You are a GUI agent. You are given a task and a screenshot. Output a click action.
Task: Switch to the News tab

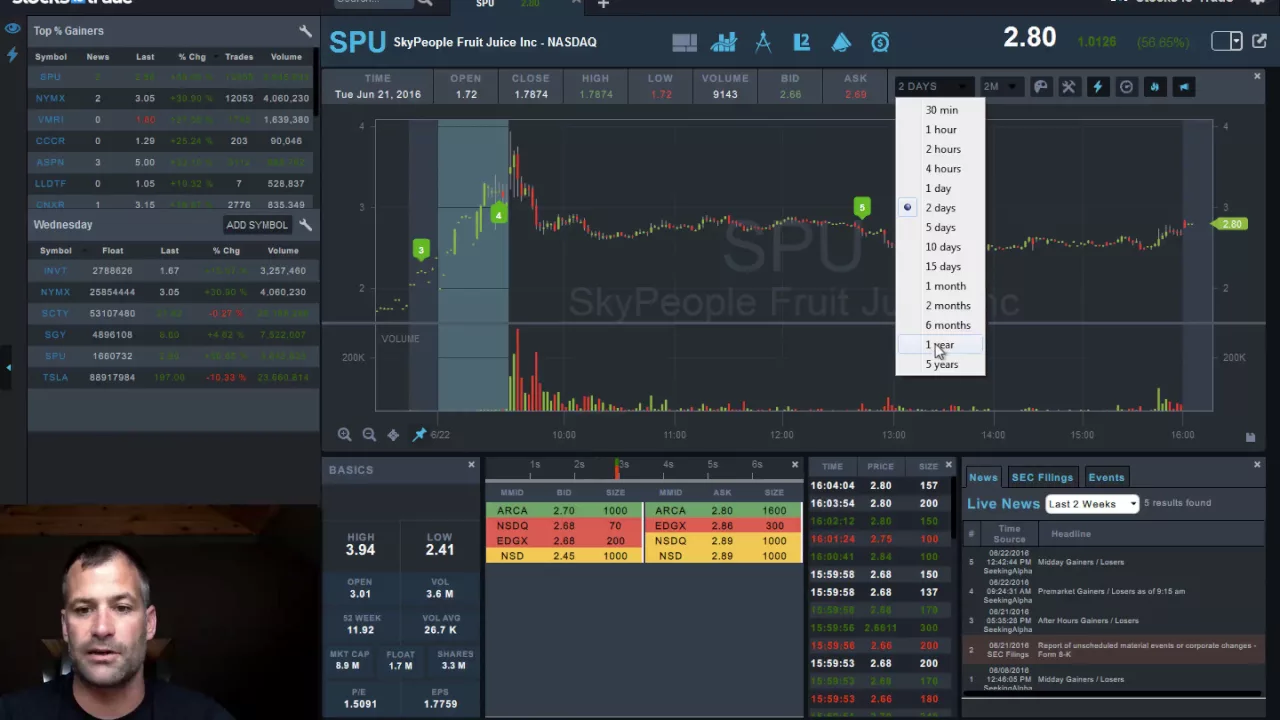click(x=982, y=478)
